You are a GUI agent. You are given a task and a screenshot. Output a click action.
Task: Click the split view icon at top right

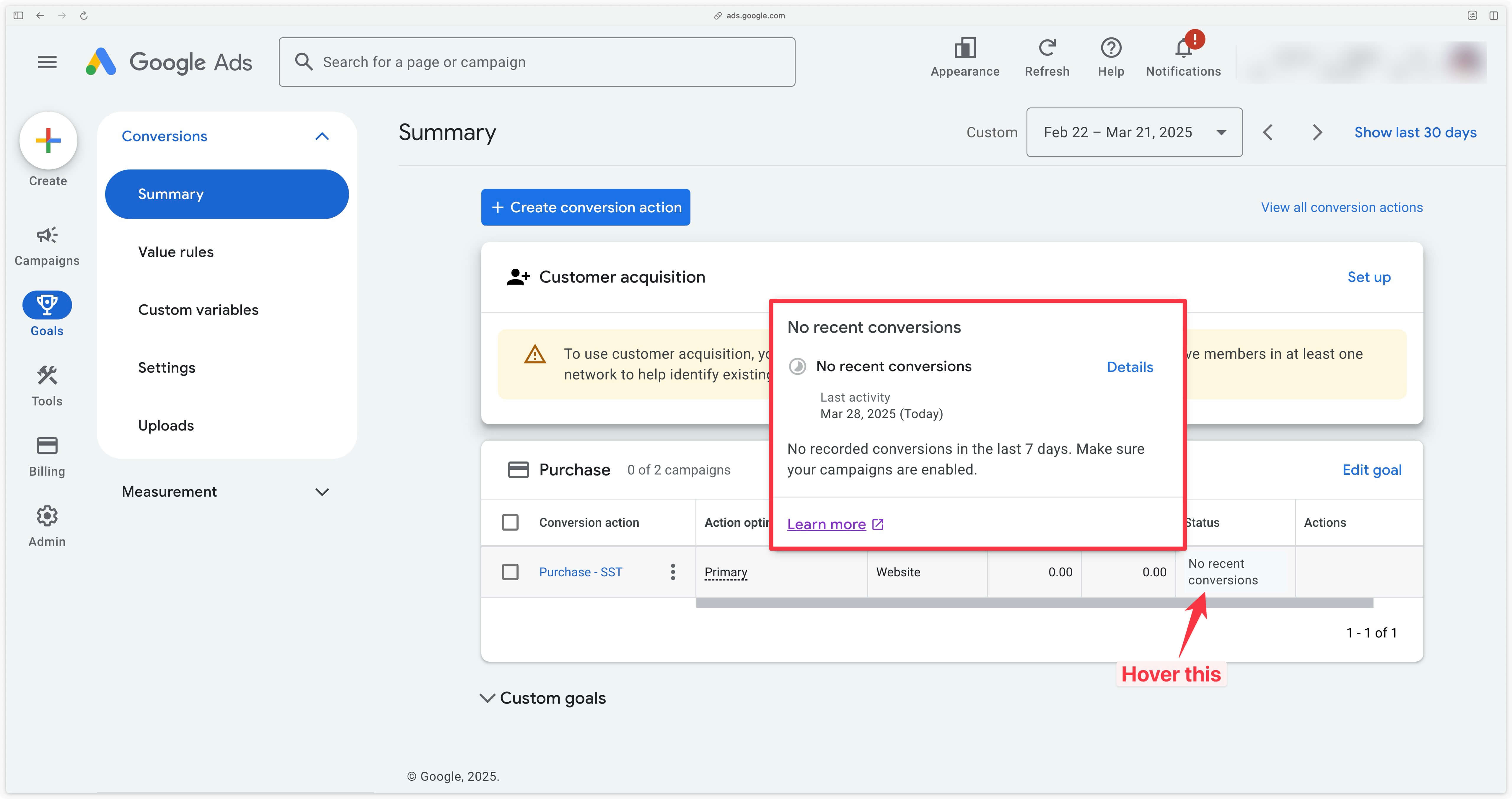pyautogui.click(x=1494, y=15)
